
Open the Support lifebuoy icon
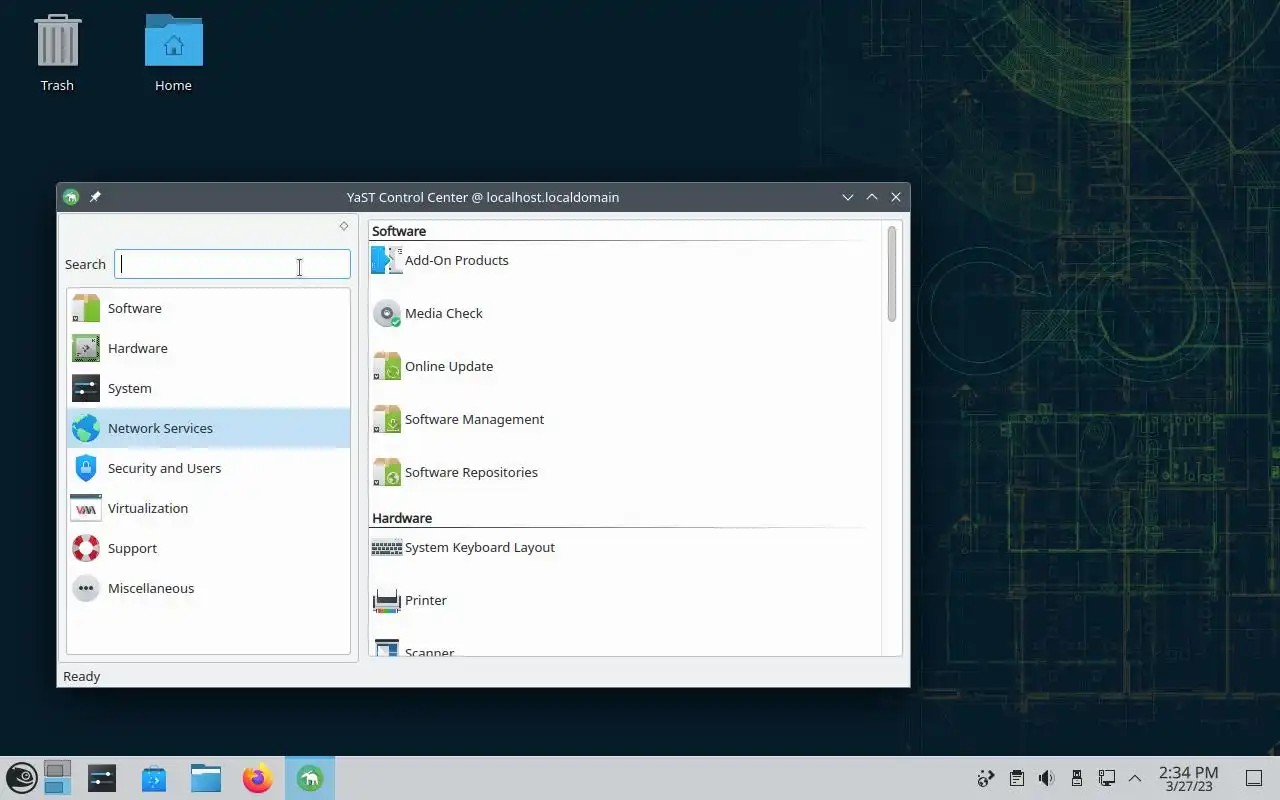pyautogui.click(x=86, y=548)
